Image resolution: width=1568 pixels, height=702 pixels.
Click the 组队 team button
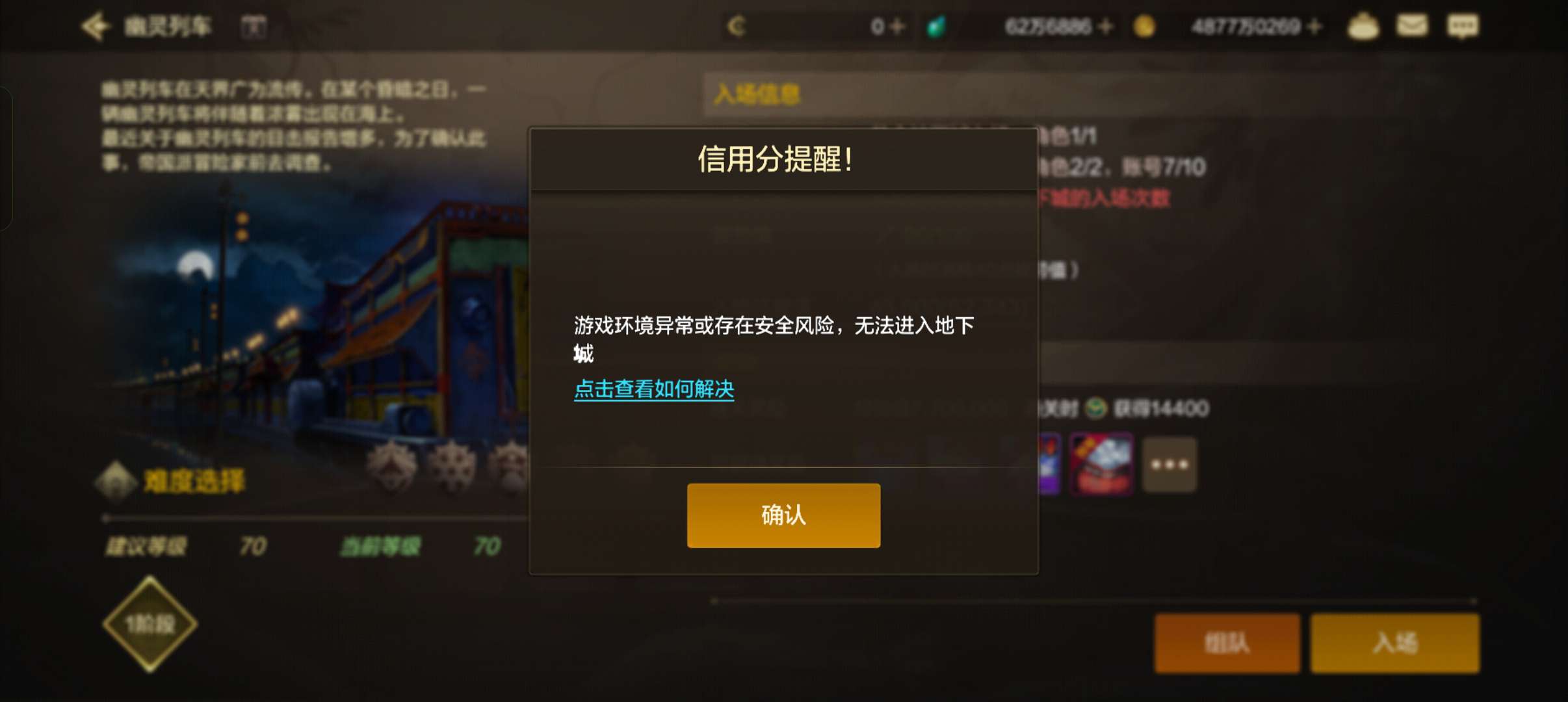(x=1227, y=643)
